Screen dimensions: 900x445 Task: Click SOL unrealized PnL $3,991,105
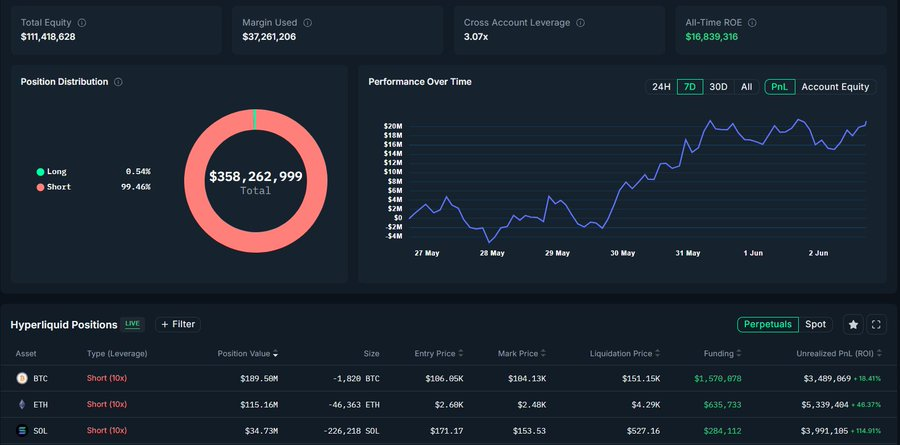point(824,431)
